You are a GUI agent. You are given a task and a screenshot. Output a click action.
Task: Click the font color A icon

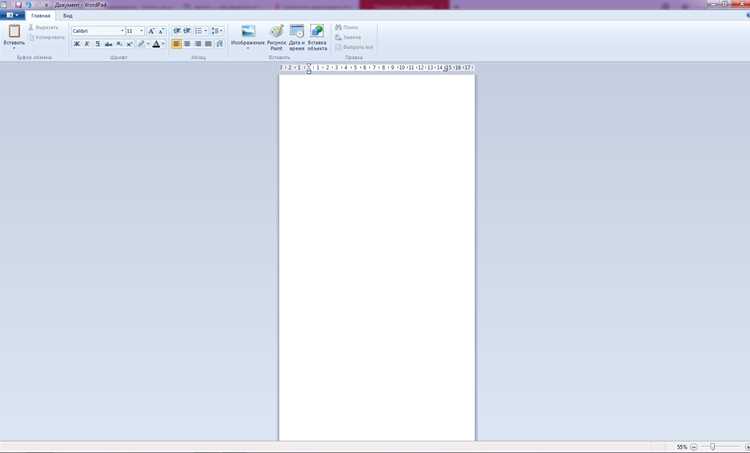coord(156,44)
